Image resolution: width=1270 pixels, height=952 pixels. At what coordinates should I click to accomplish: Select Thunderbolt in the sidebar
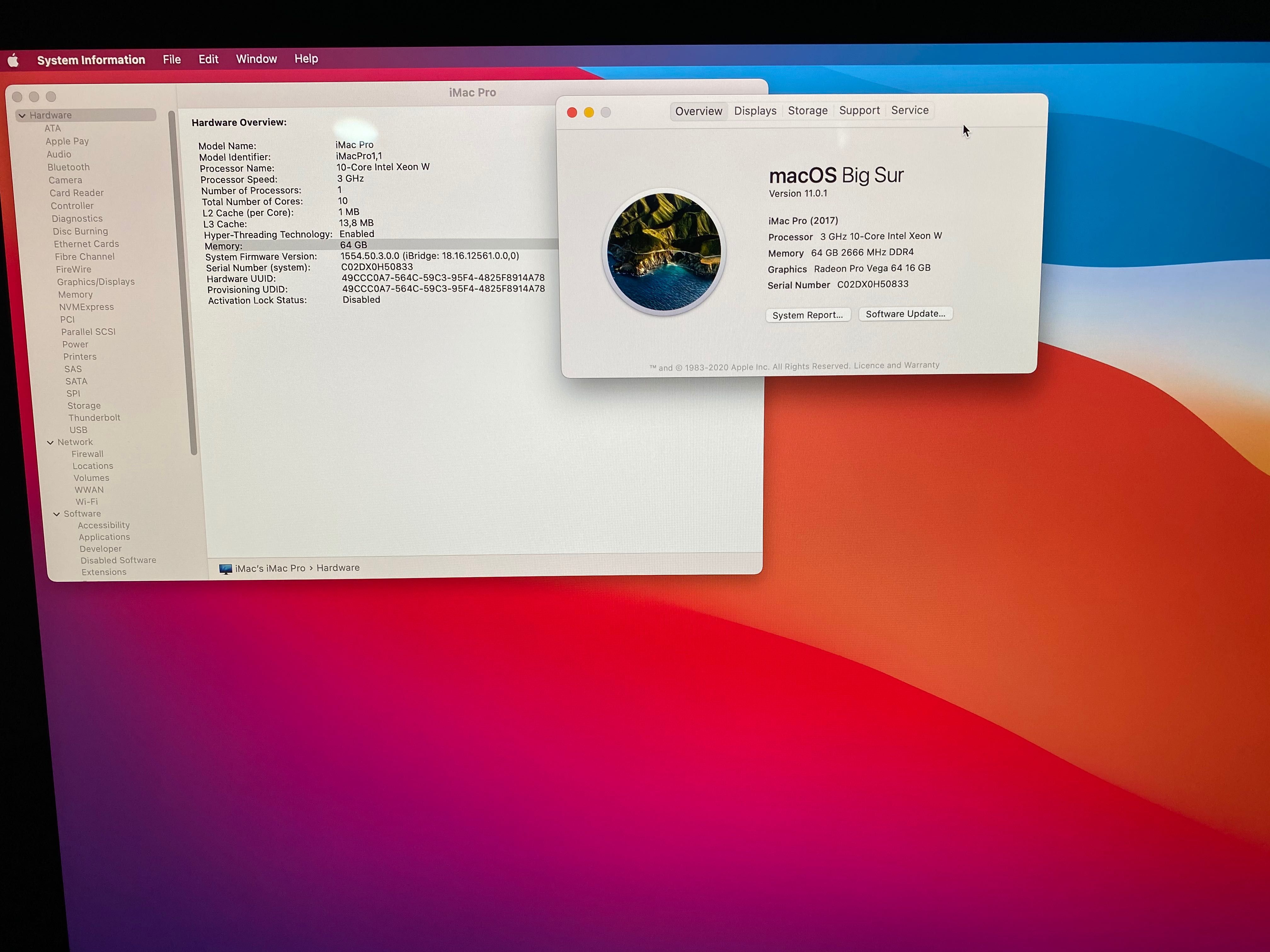[94, 418]
